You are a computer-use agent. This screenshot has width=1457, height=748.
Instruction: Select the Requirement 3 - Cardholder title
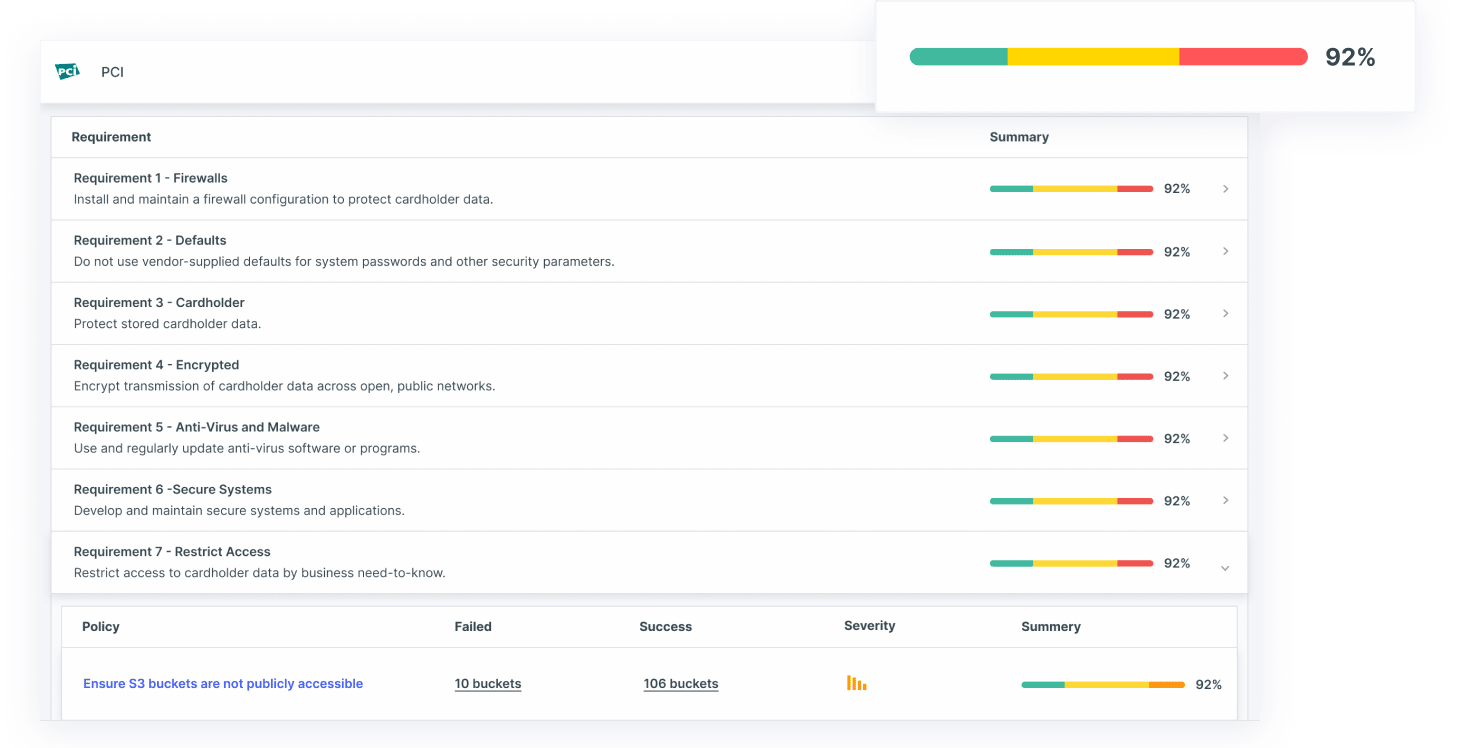159,302
